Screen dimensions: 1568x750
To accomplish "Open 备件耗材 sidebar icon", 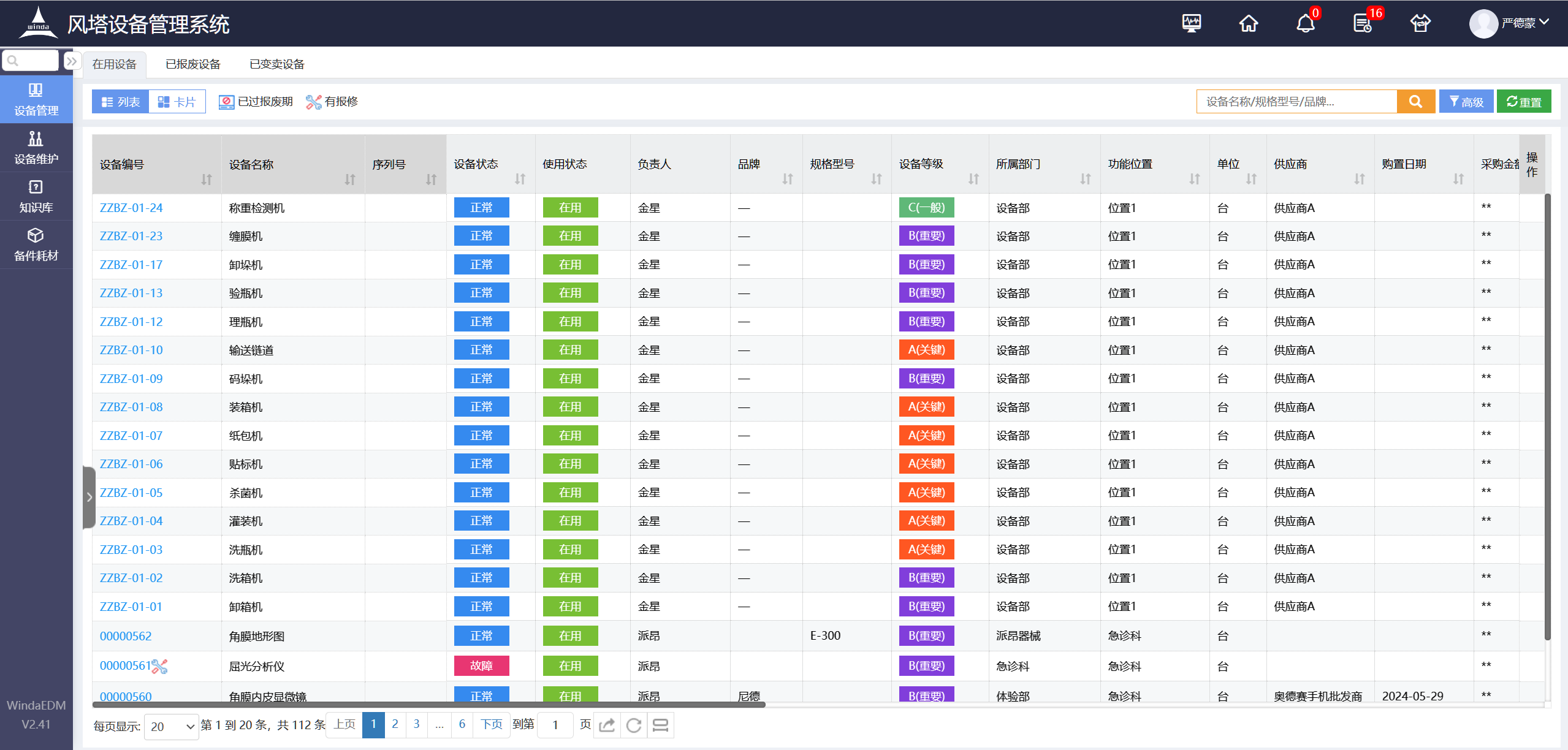I will tap(36, 244).
